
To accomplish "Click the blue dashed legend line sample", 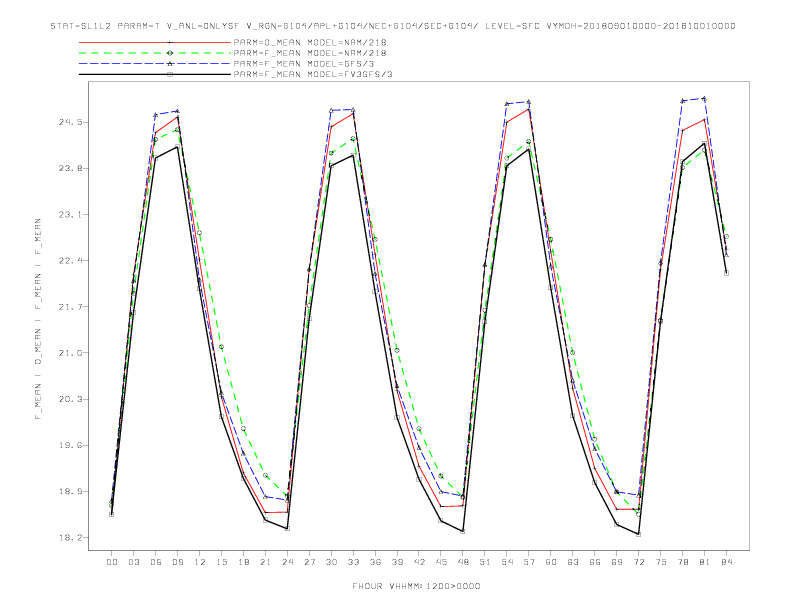I will tap(155, 64).
